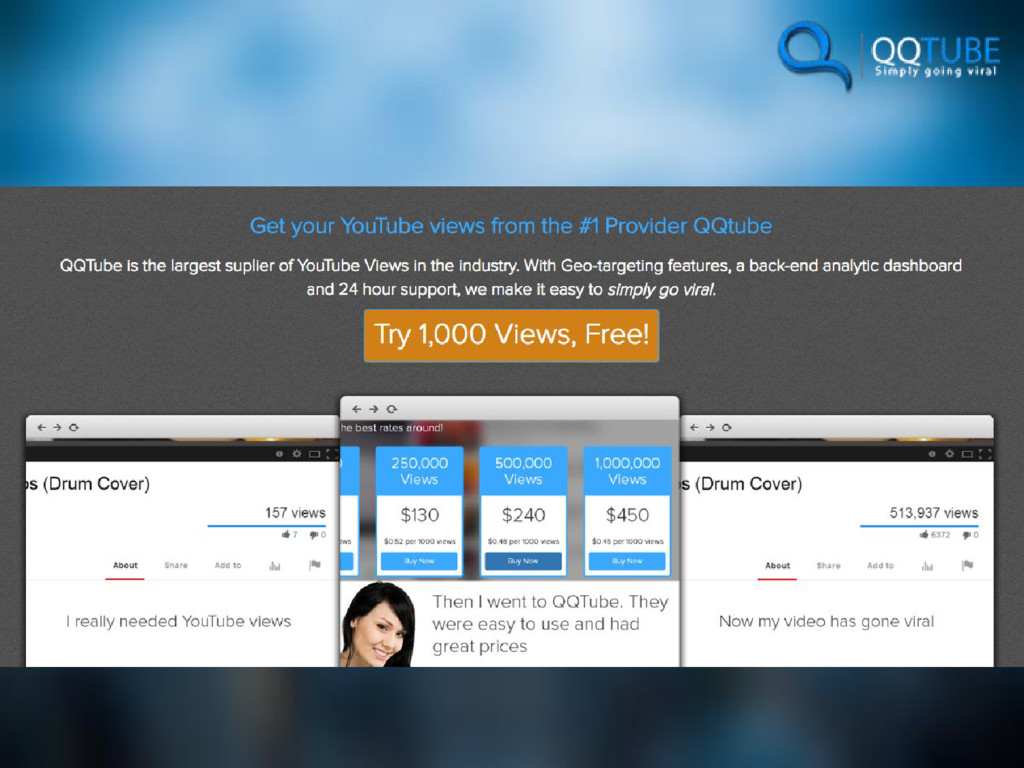The width and height of the screenshot is (1024, 768).
Task: Click the 513,937 views count
Action: (934, 513)
